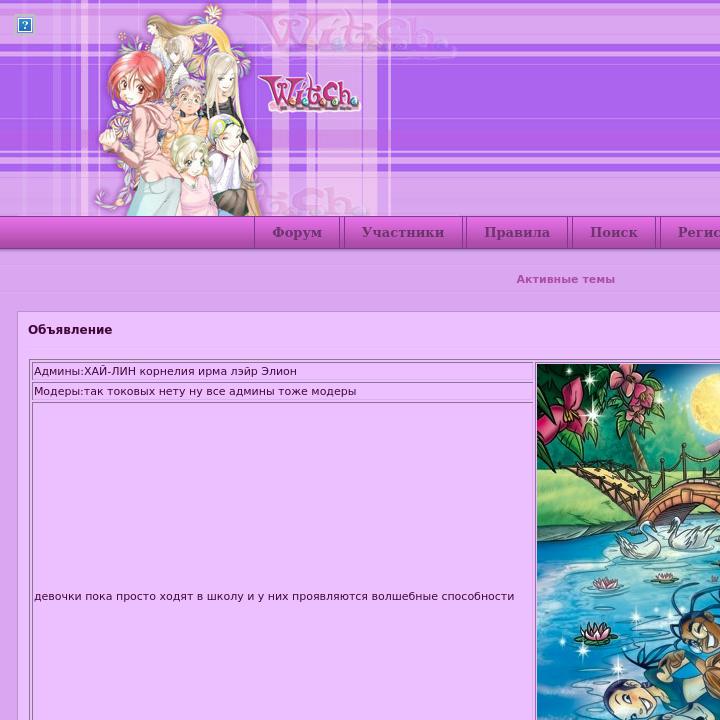Click the W.i.t.c.h. logo in banner
The height and width of the screenshot is (720, 720).
(x=309, y=93)
